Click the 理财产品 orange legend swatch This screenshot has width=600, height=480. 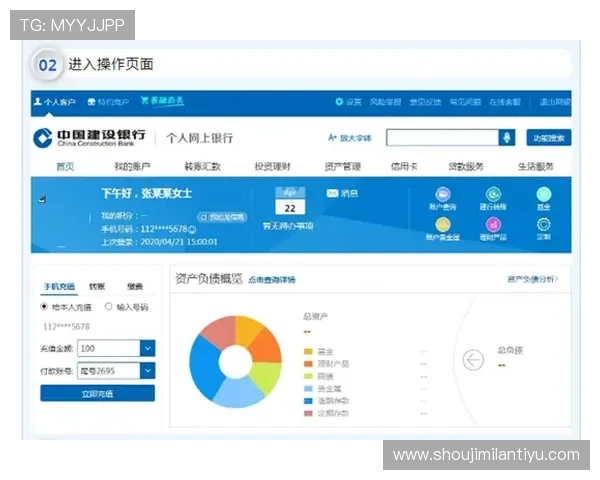pos(308,364)
